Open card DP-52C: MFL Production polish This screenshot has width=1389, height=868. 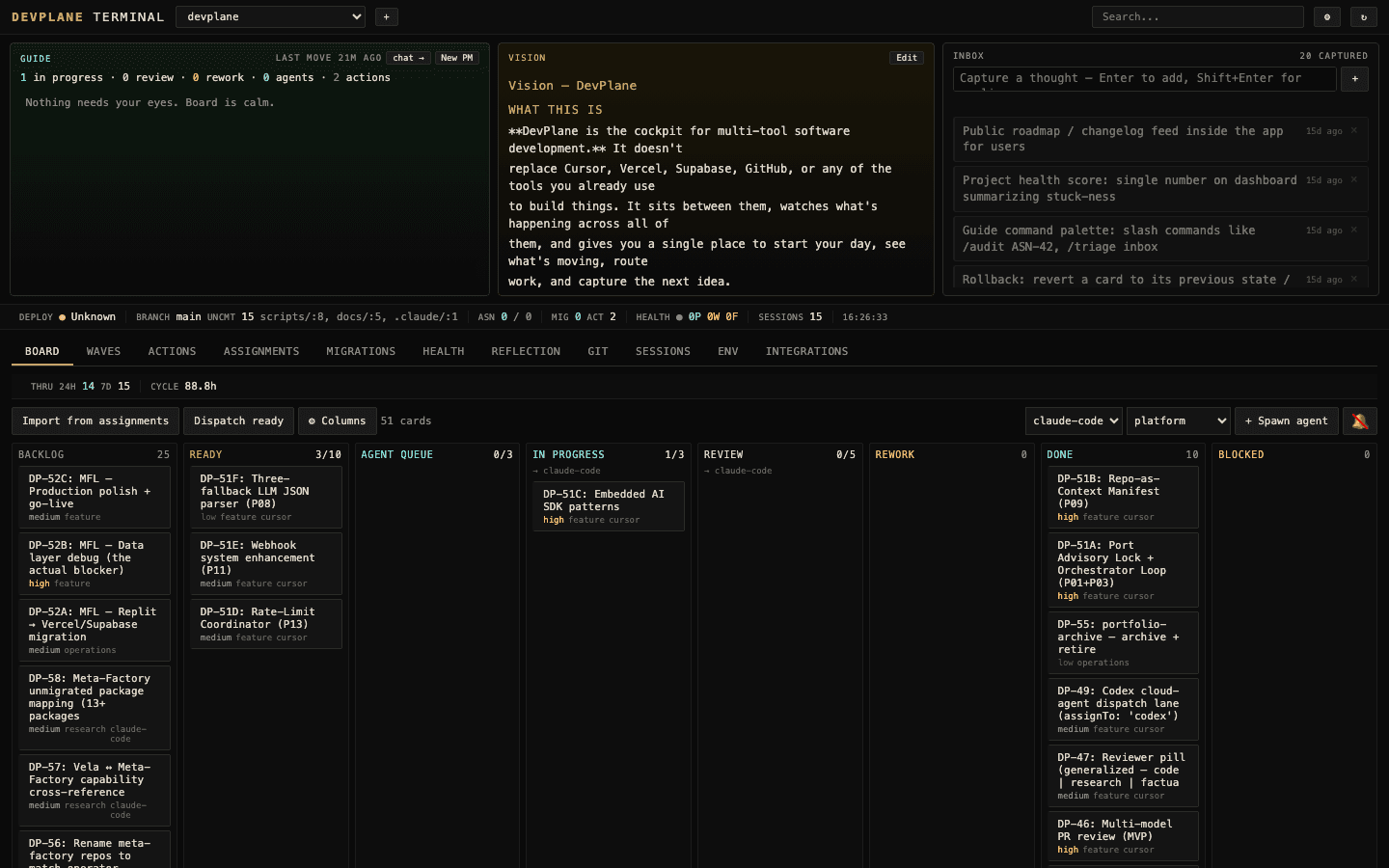(x=95, y=497)
